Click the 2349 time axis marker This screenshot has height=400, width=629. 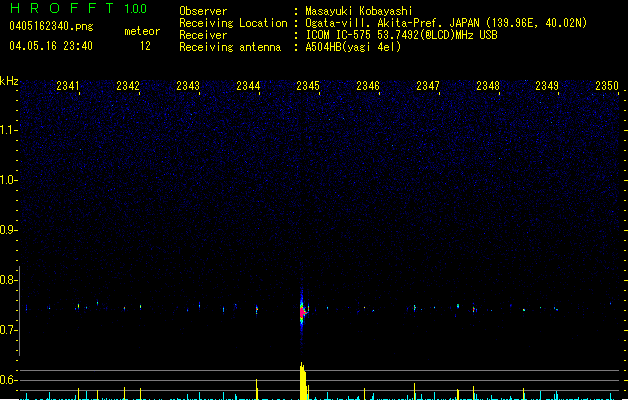tap(547, 86)
